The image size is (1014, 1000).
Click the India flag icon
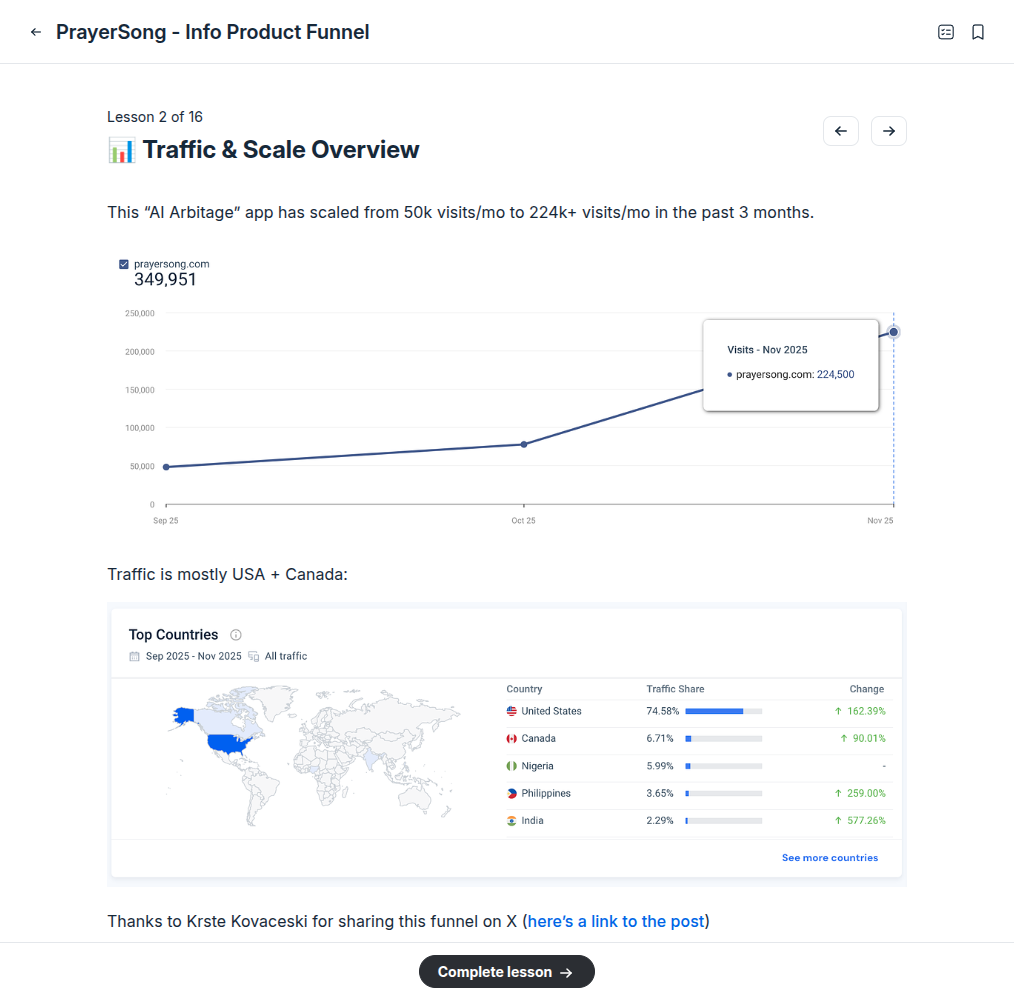[x=512, y=820]
